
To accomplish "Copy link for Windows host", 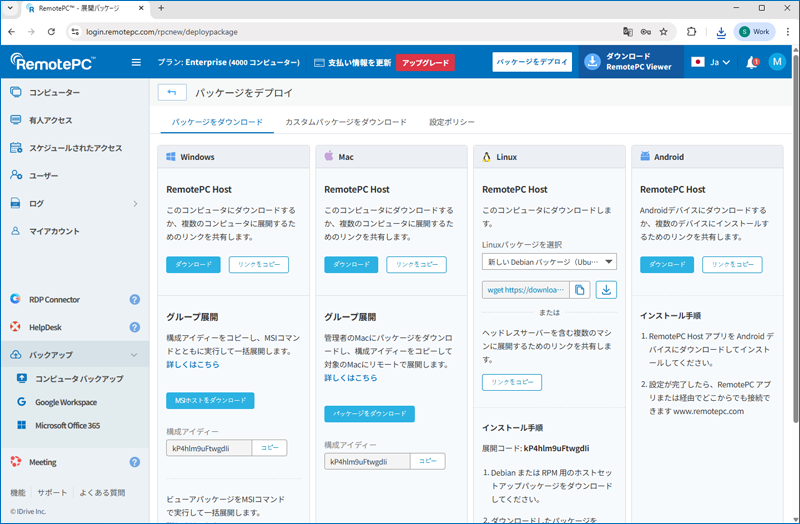I will (x=259, y=264).
